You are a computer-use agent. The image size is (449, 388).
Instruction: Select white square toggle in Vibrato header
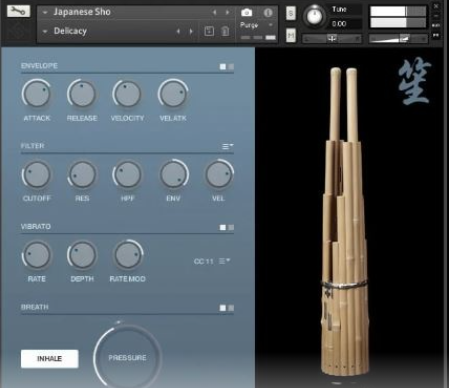coord(223,227)
